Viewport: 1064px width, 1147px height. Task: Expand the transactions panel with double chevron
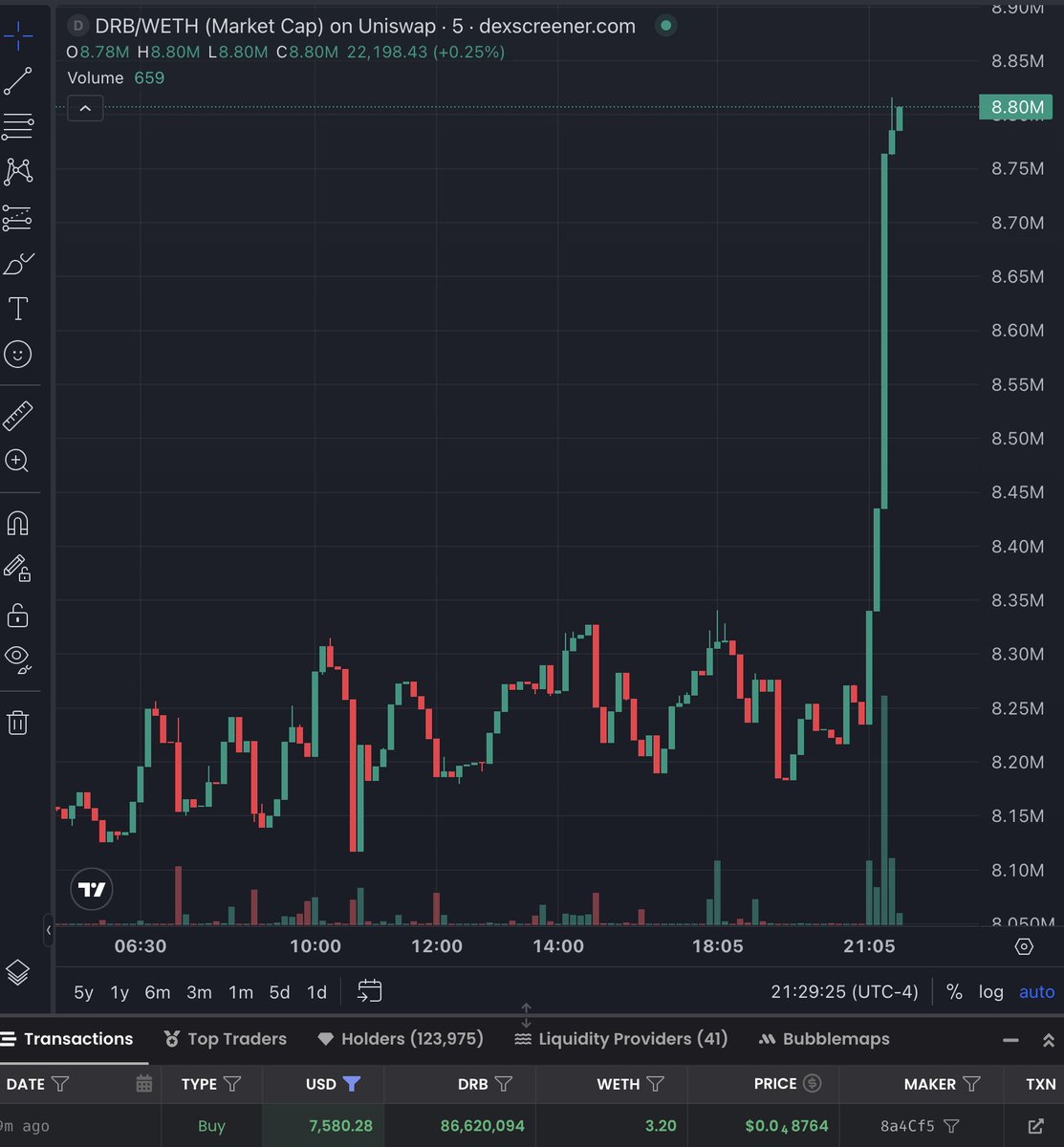pos(1048,1040)
